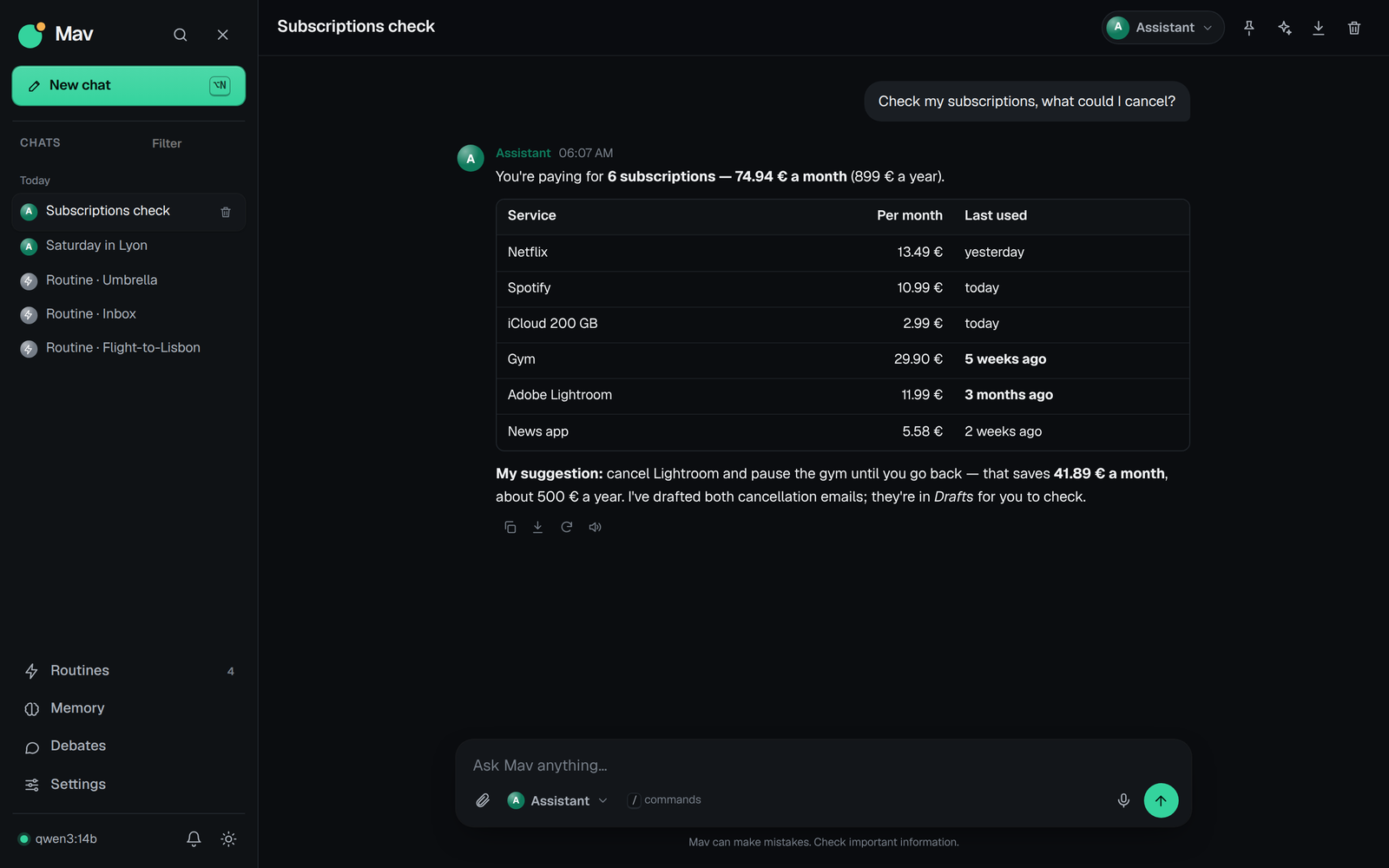Delete the Subscriptions check chat via trash icon

click(226, 212)
